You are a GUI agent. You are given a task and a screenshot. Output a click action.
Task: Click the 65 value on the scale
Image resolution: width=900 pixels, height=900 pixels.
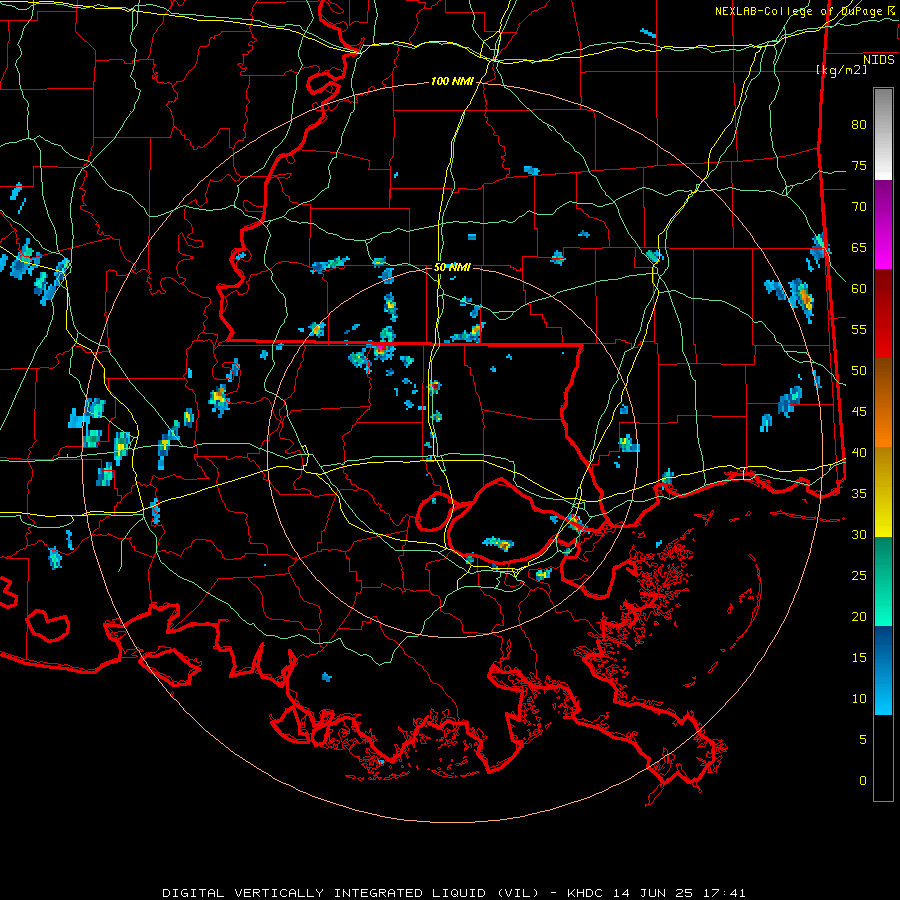(859, 248)
